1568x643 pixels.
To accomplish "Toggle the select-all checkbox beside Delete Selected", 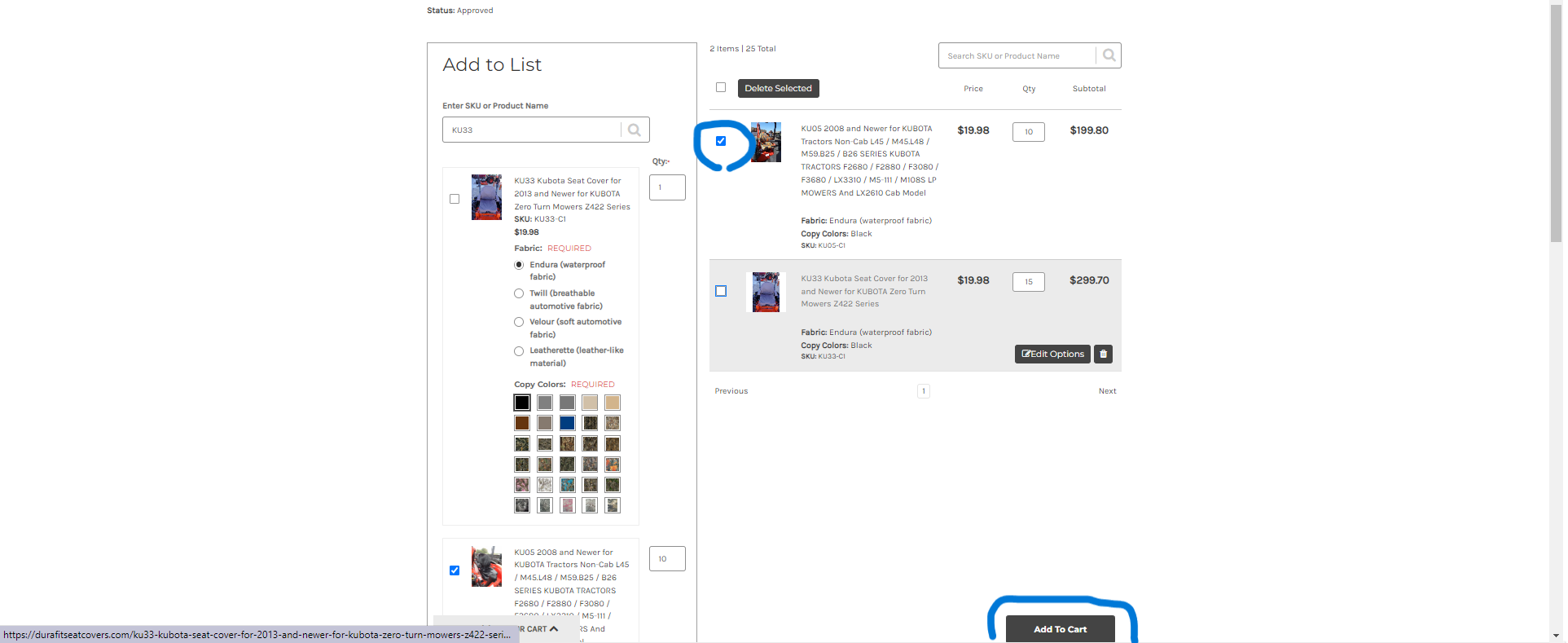I will pyautogui.click(x=721, y=87).
